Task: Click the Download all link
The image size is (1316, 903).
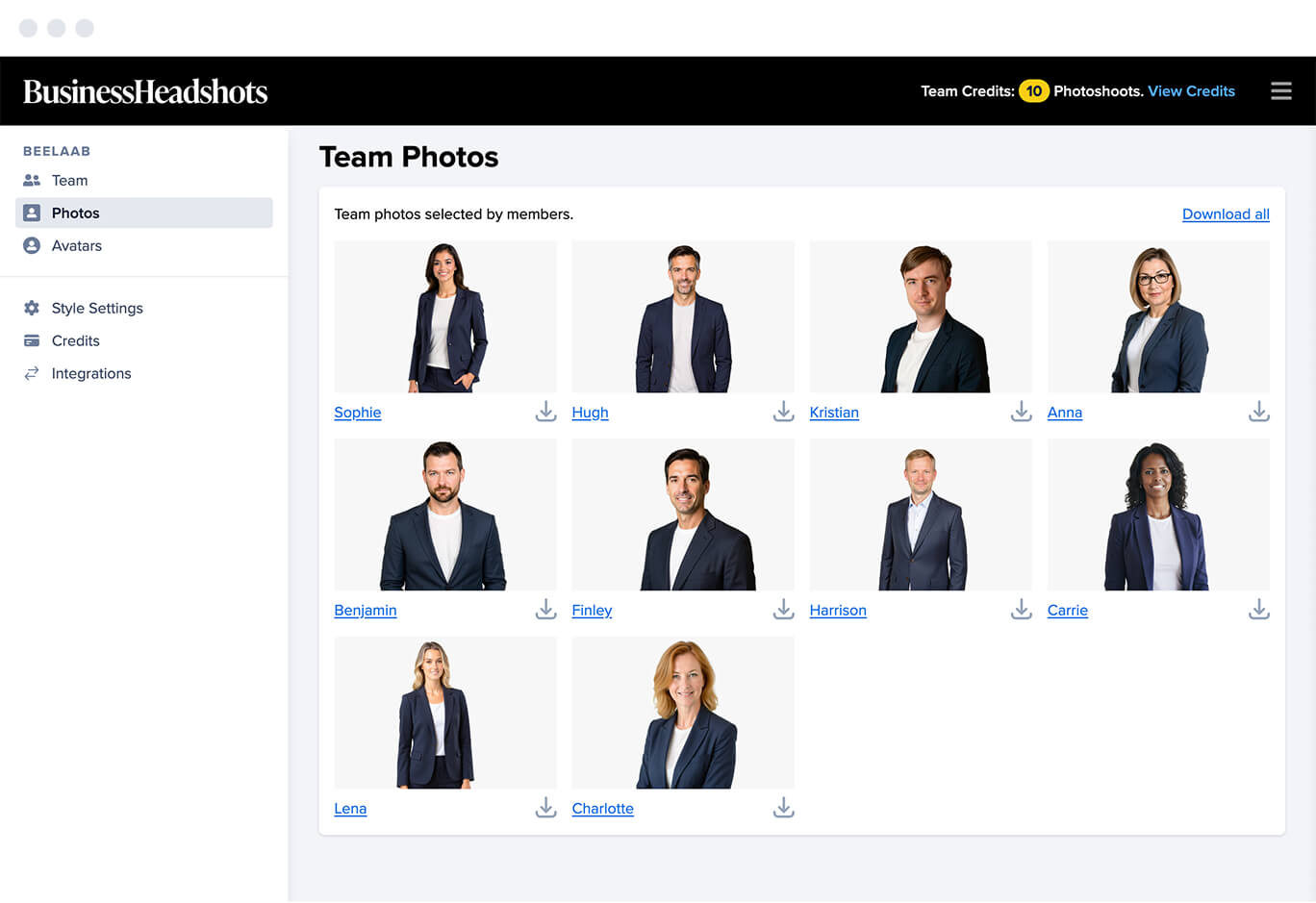Action: pyautogui.click(x=1226, y=213)
